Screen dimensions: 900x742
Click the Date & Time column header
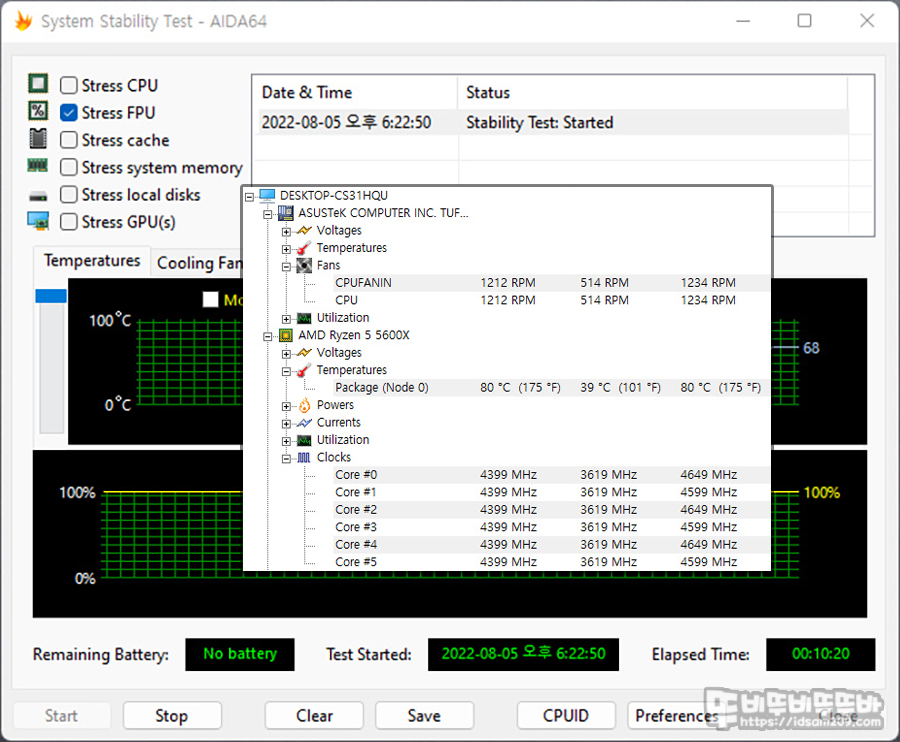coord(355,92)
